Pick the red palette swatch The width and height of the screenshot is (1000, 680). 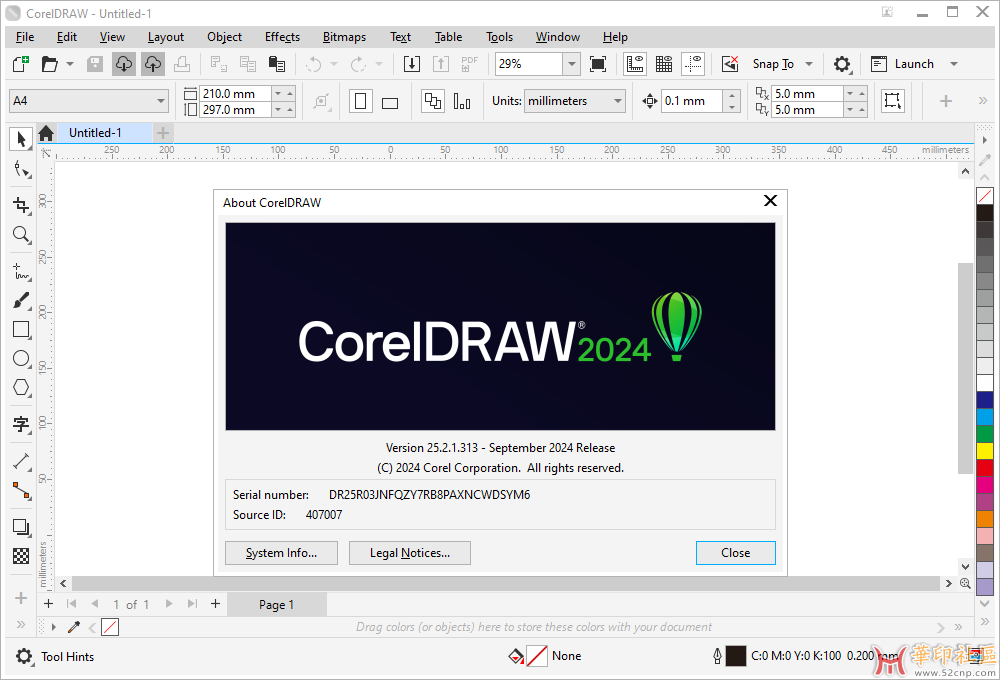985,468
